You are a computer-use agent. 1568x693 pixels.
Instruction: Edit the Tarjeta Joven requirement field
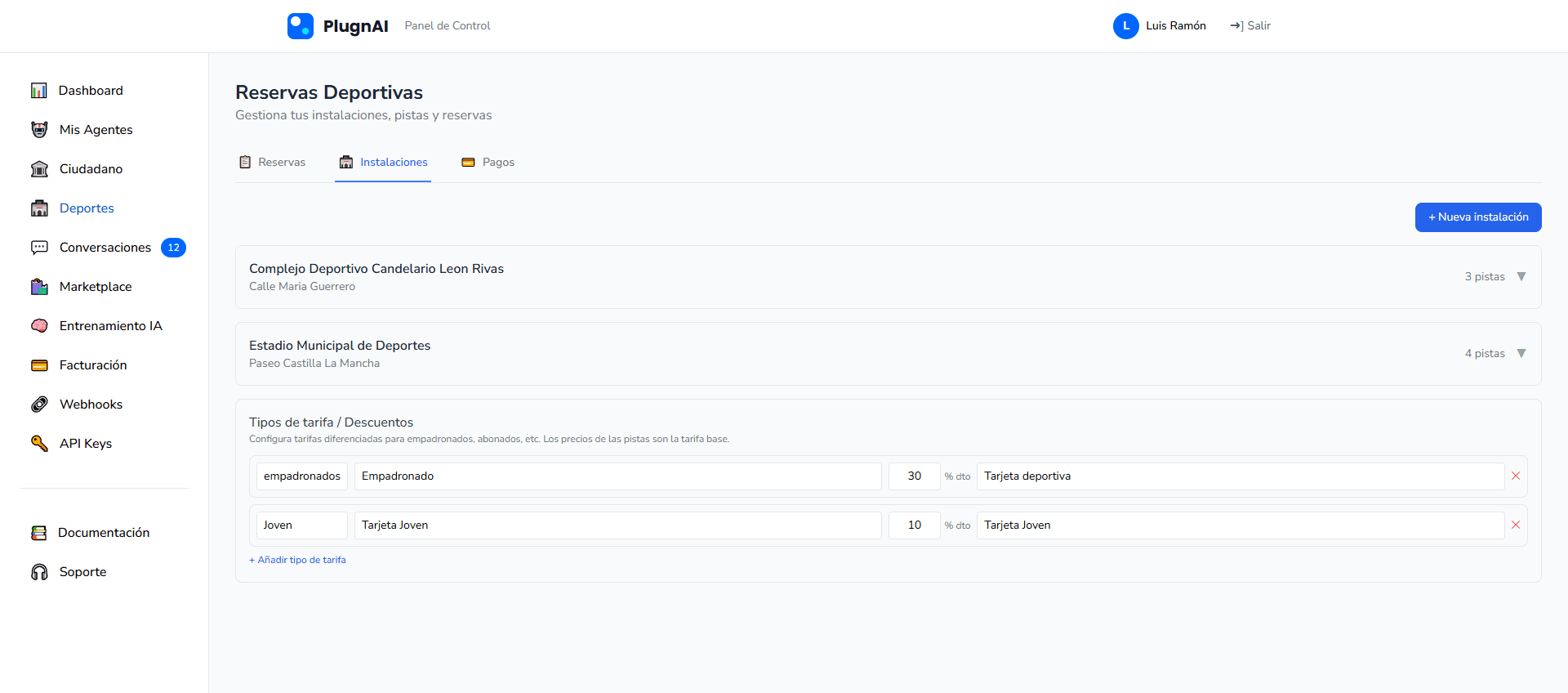click(x=1241, y=525)
